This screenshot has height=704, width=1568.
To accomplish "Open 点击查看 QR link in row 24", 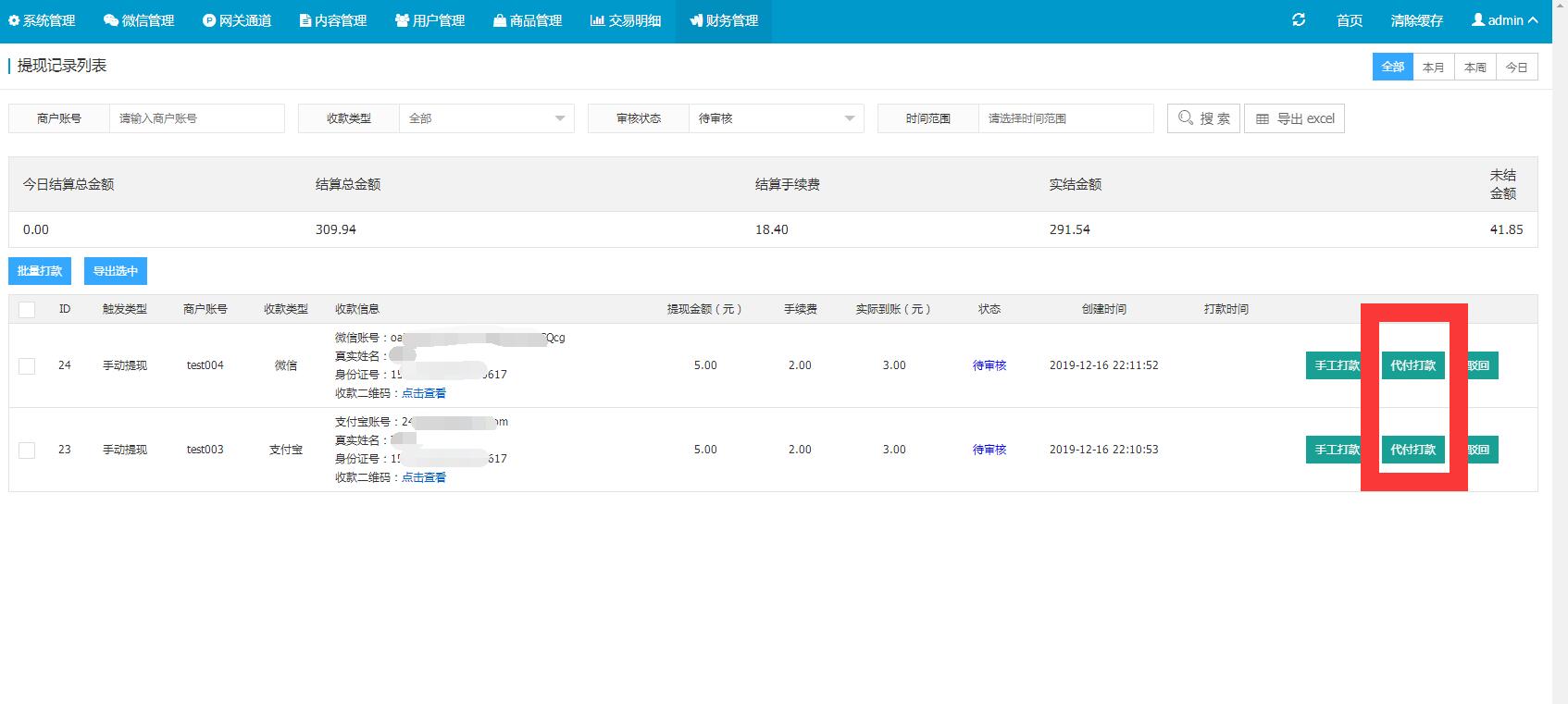I will click(x=424, y=393).
